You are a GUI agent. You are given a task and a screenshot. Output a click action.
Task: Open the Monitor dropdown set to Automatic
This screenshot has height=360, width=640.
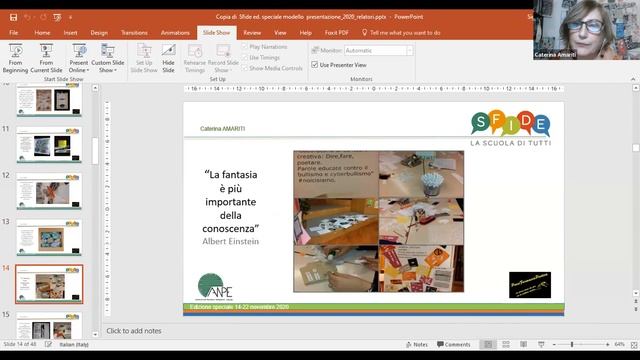coord(379,51)
